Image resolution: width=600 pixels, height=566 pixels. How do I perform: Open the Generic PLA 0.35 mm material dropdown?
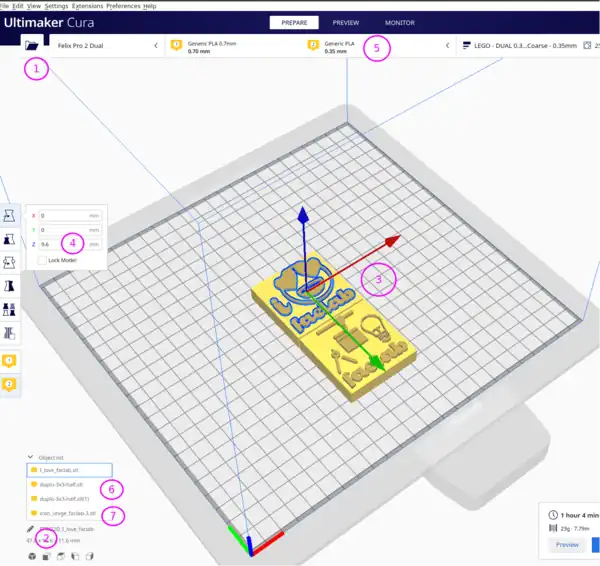point(445,45)
